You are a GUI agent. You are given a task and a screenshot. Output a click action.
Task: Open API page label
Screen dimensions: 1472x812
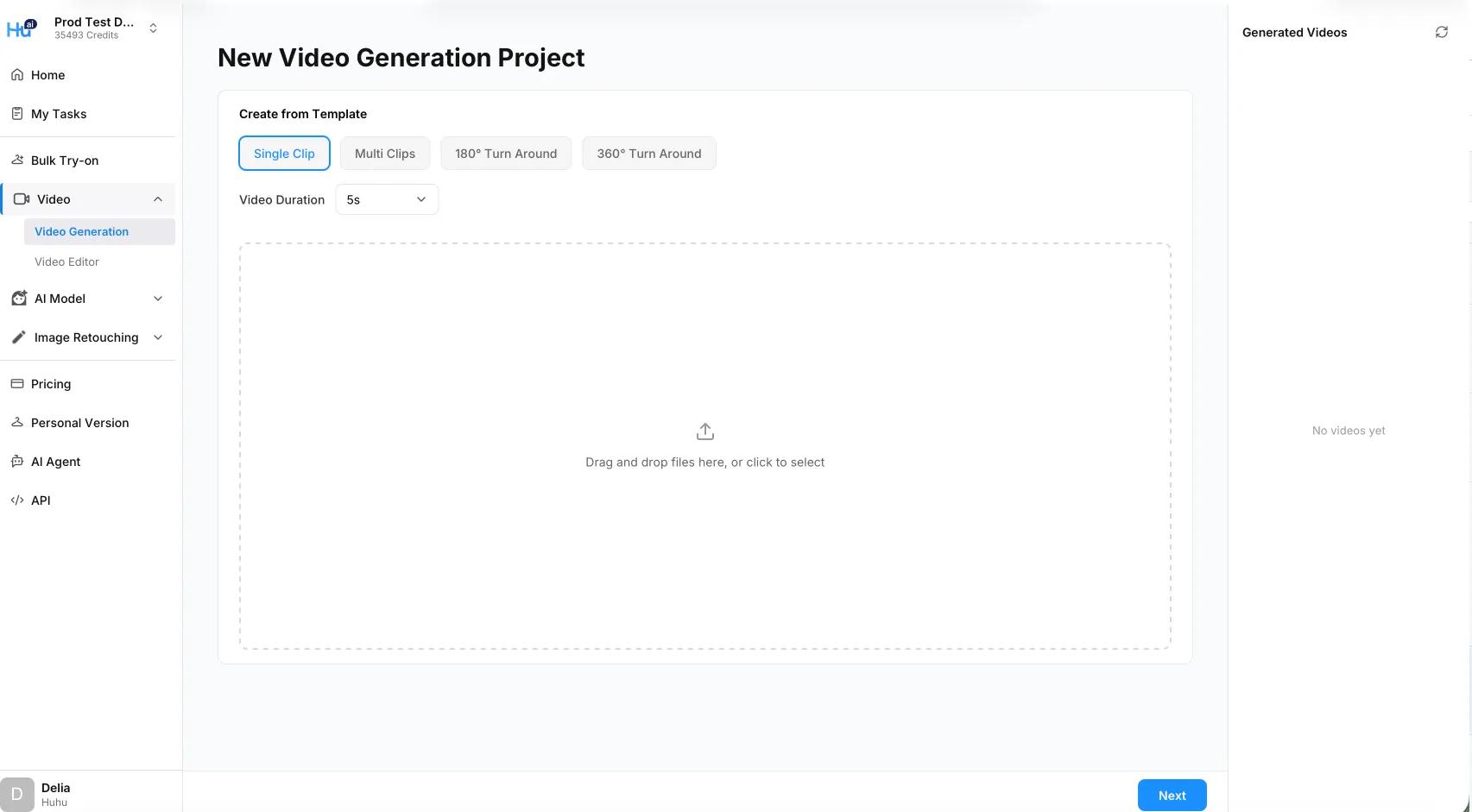(41, 500)
